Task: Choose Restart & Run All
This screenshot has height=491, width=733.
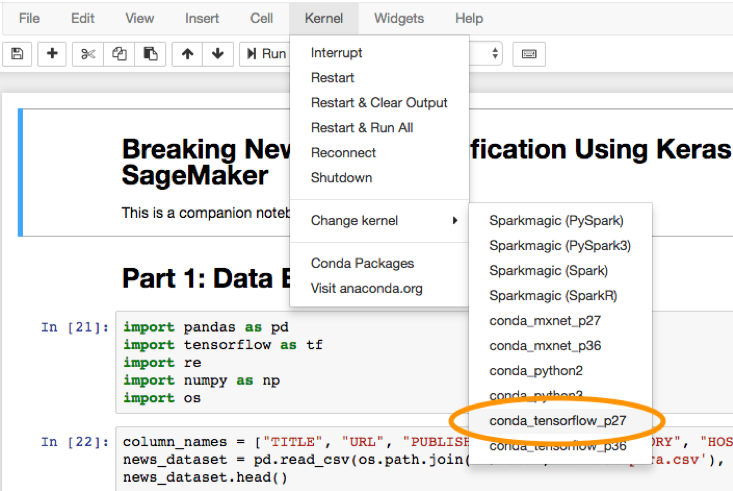Action: 379,128
